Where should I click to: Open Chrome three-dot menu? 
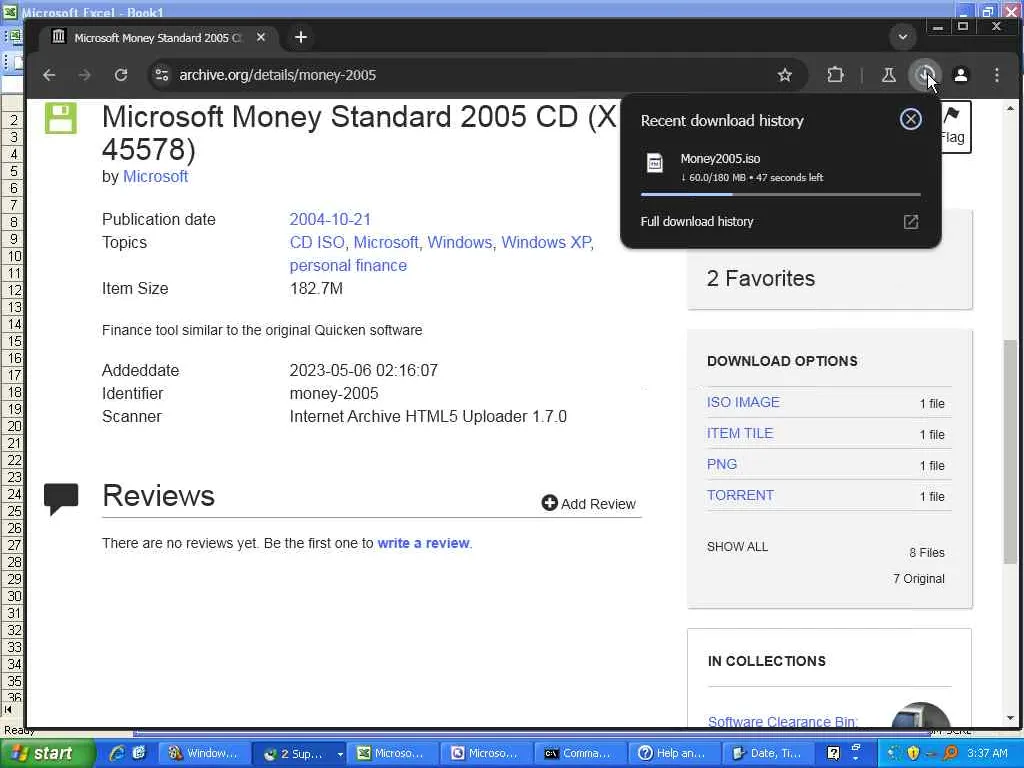point(997,75)
